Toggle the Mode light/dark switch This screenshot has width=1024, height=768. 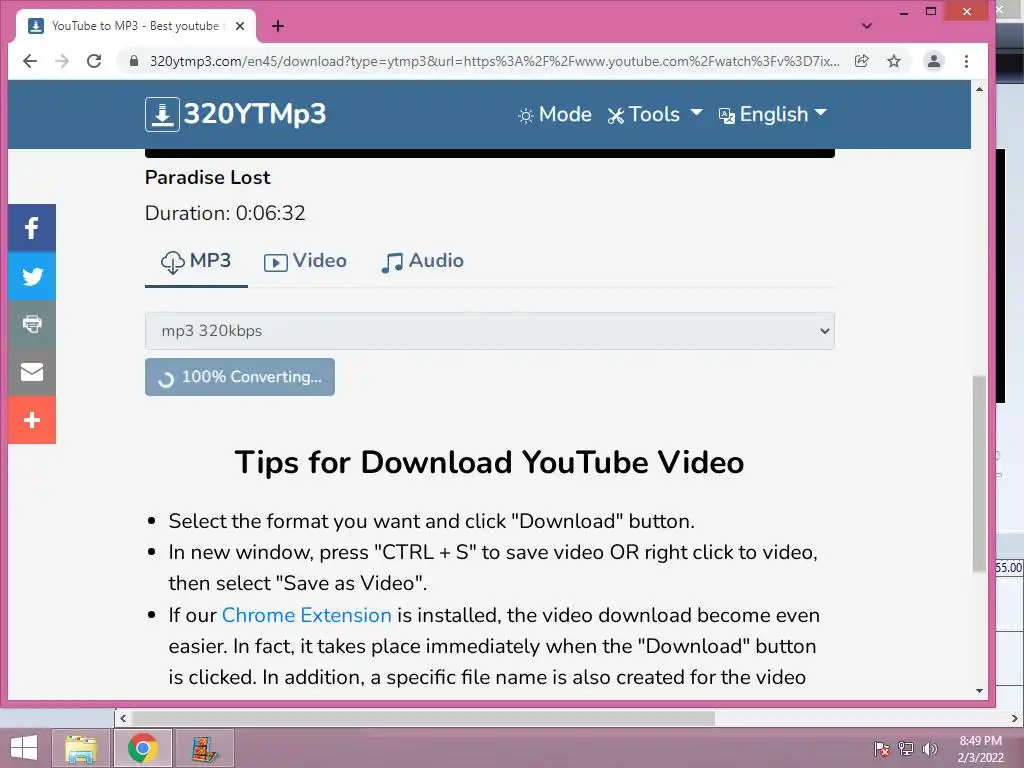[x=554, y=114]
